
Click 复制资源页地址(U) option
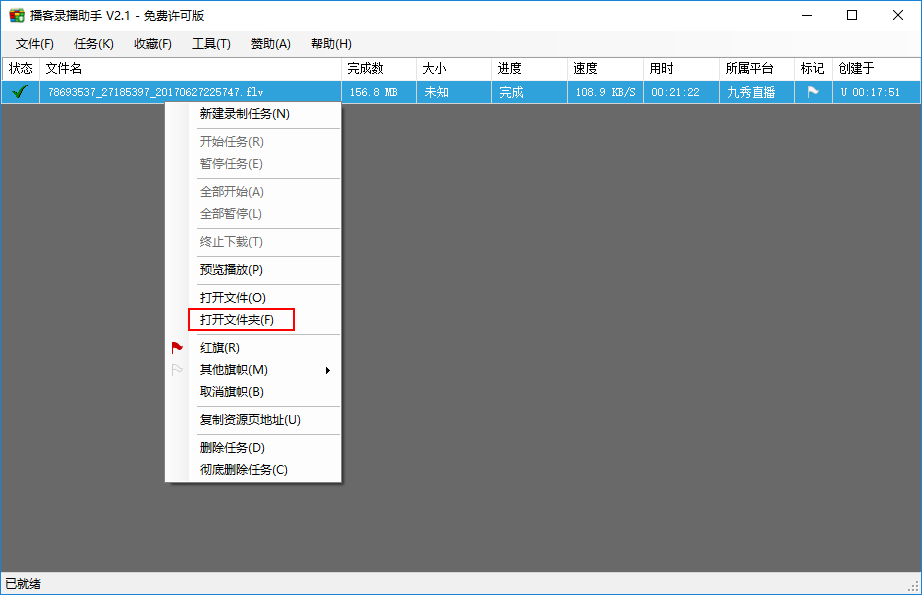(x=250, y=420)
